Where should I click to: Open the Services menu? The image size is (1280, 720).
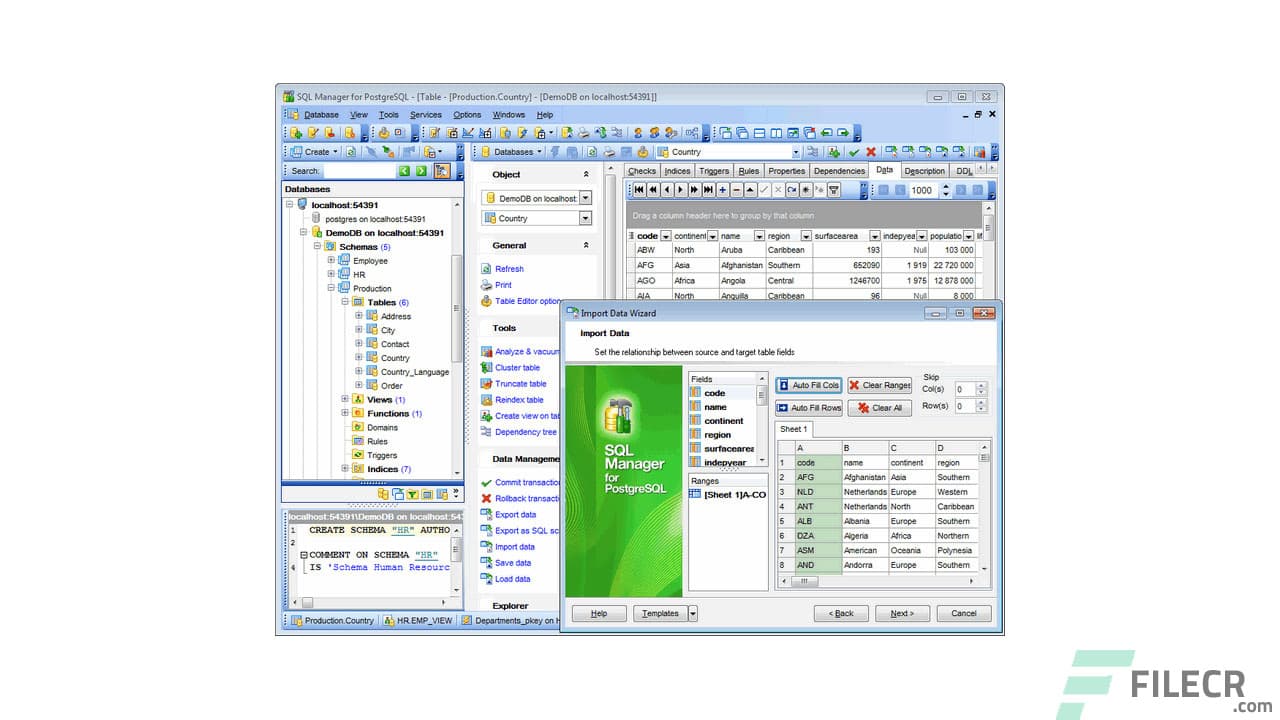(x=426, y=115)
